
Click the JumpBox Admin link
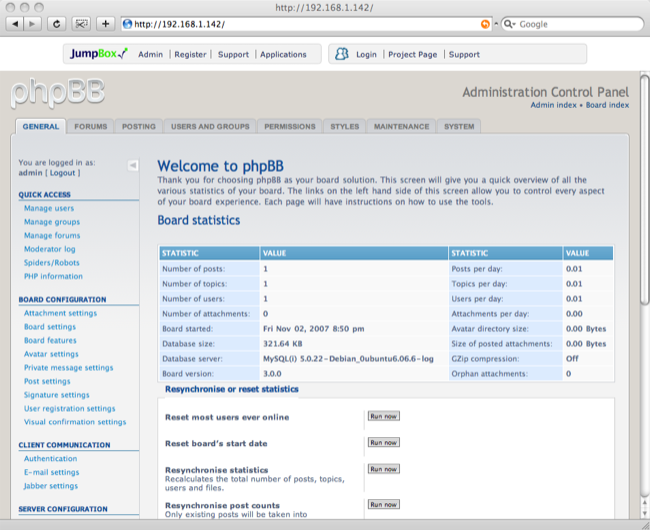pyautogui.click(x=150, y=54)
